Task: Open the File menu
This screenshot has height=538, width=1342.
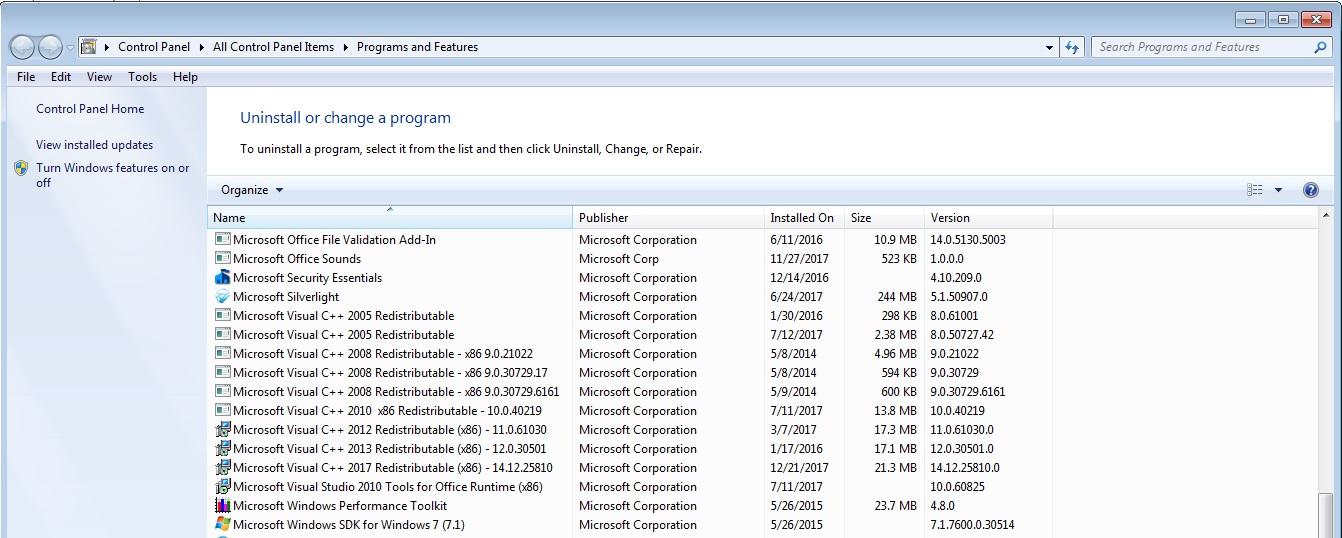Action: pos(26,77)
